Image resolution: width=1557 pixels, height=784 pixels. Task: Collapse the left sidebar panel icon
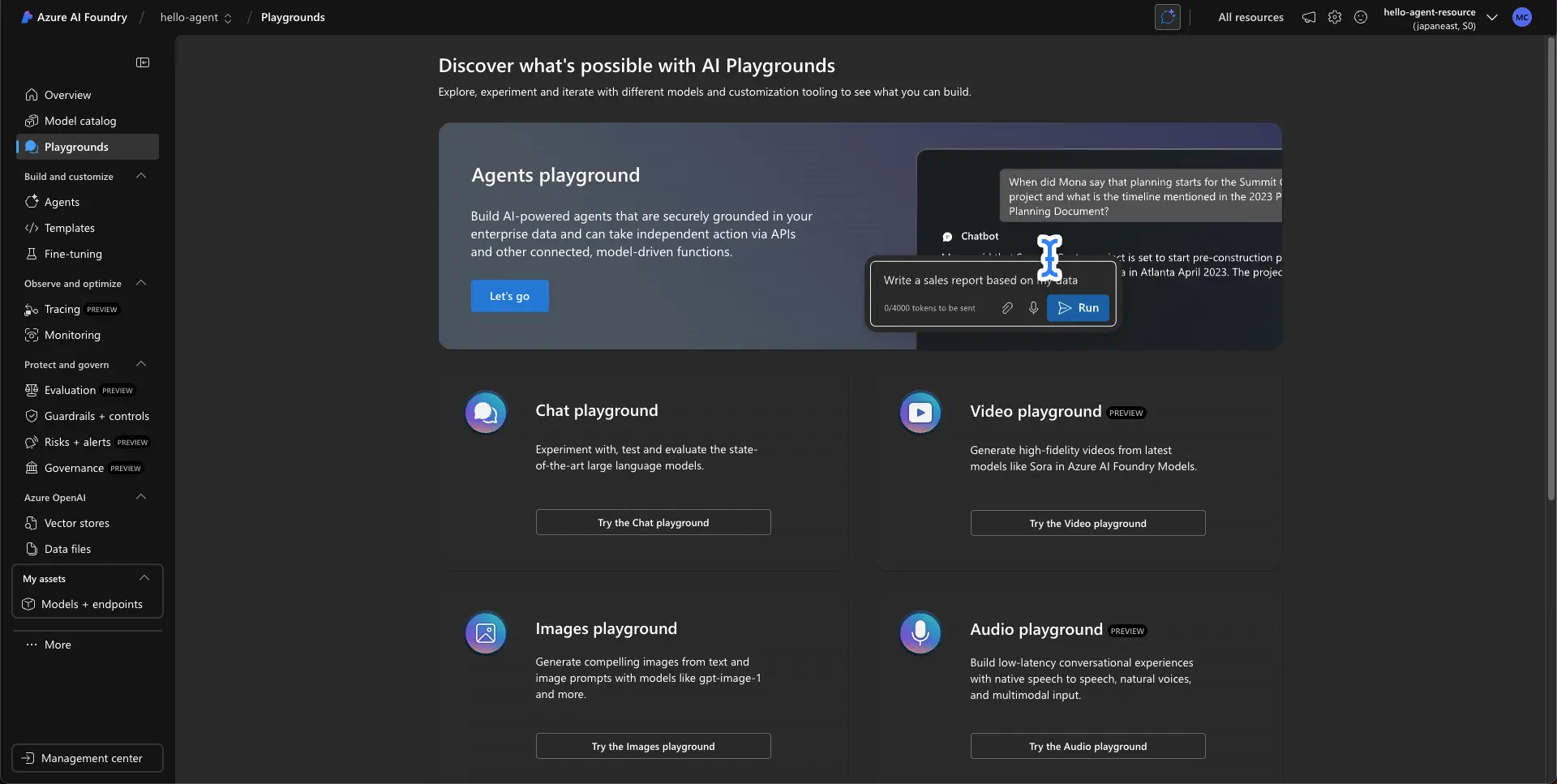pos(143,62)
